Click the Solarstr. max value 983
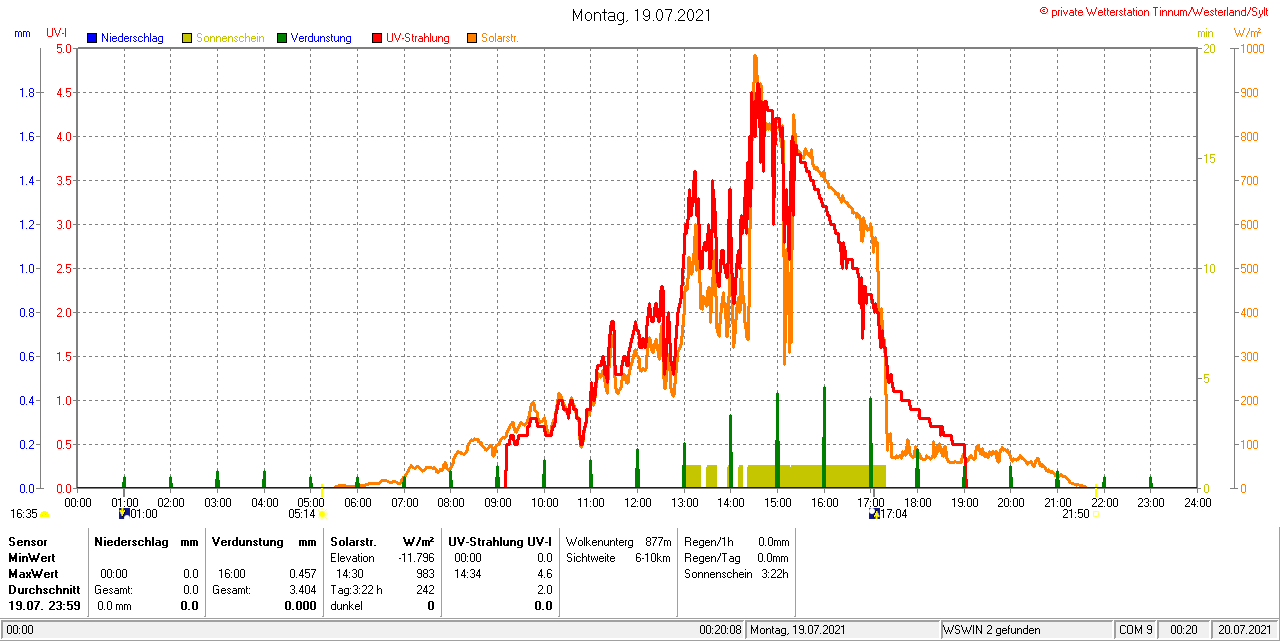This screenshot has height=641, width=1280. (x=425, y=574)
